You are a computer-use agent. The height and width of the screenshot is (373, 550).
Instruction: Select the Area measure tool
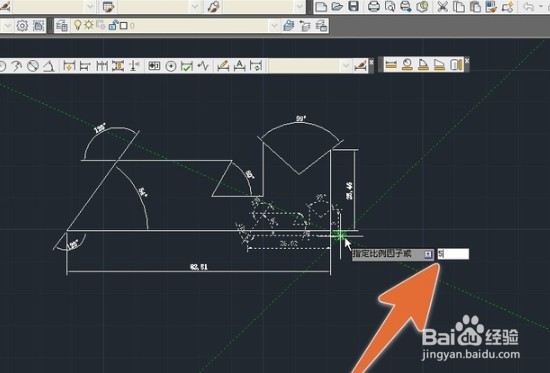coord(440,65)
